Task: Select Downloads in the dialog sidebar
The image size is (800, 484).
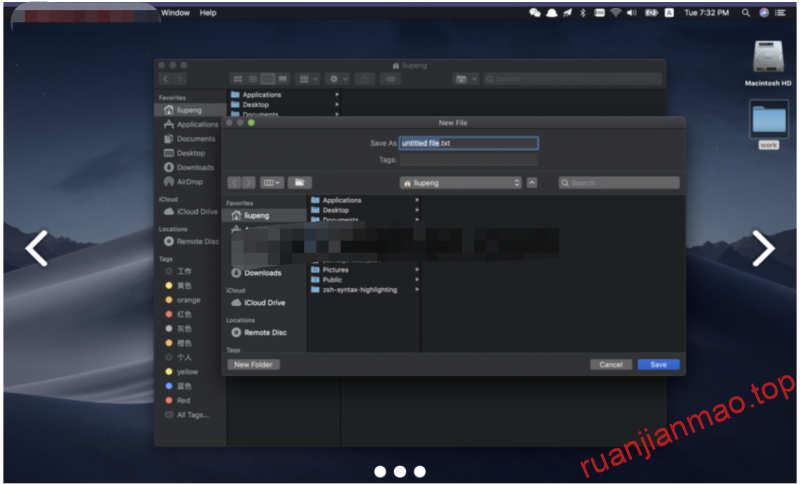Action: [x=265, y=273]
